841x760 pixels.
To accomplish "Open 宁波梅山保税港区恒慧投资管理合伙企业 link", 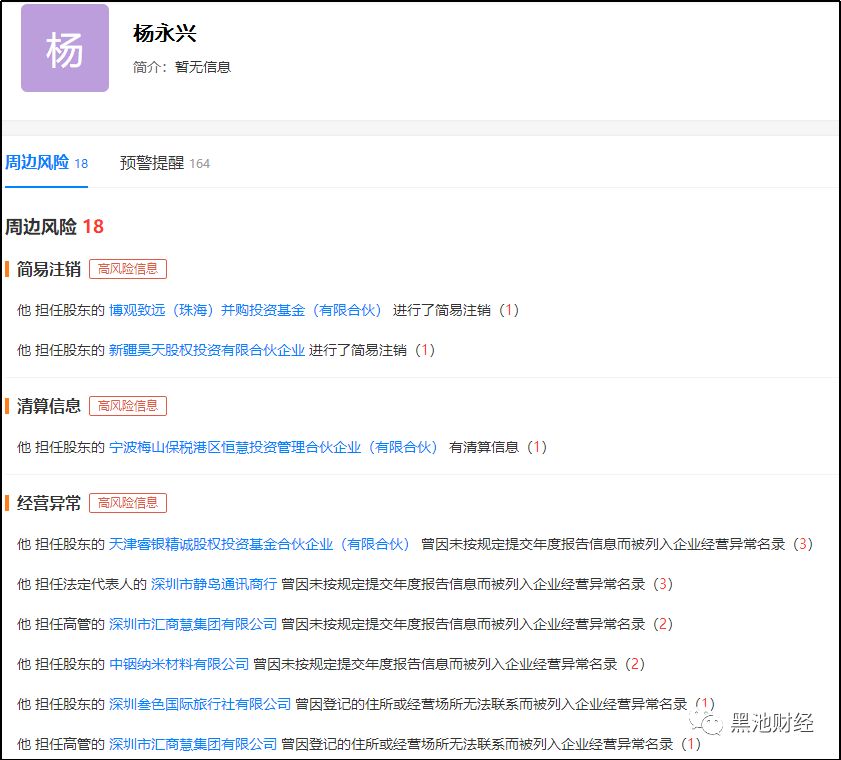I will click(x=274, y=447).
